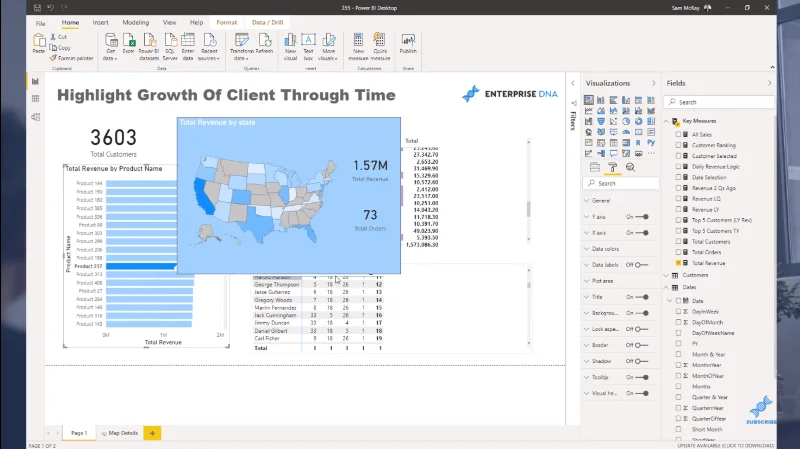Open the Data / Drill tab
800x449 pixels.
(267, 22)
